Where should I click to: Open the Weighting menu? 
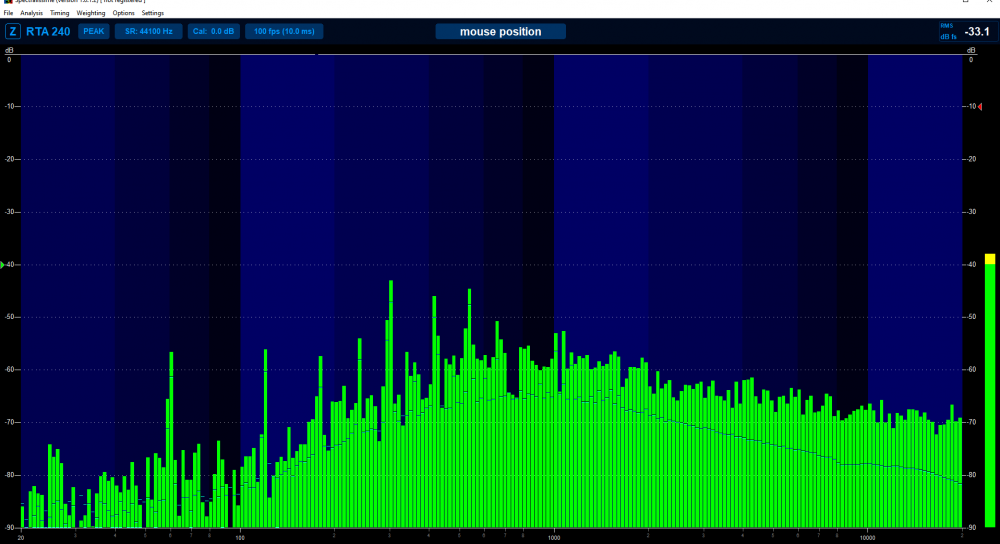tap(91, 13)
